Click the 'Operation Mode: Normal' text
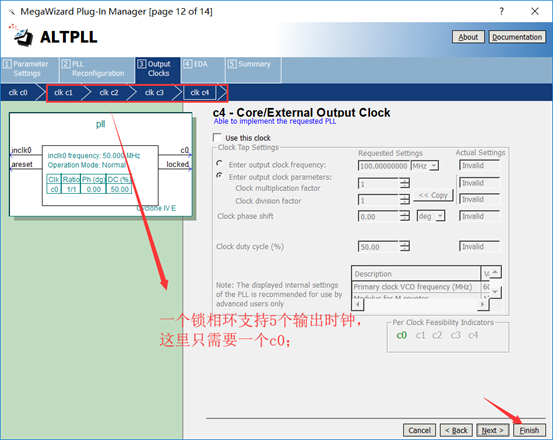 87,165
